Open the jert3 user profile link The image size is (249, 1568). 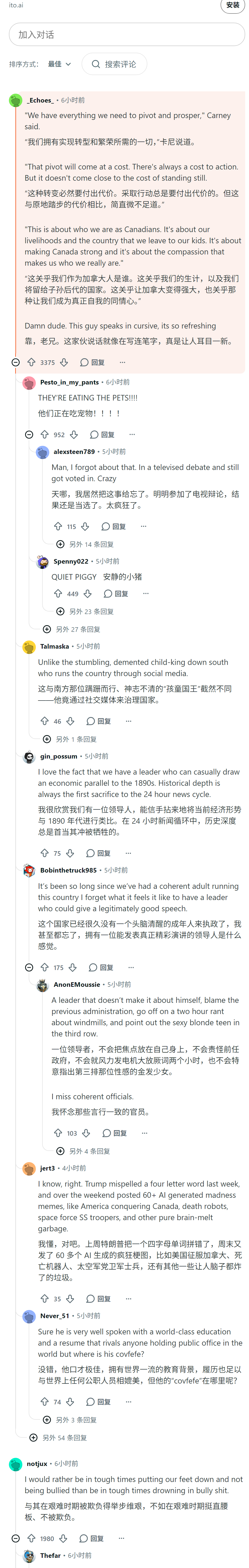47,1168
